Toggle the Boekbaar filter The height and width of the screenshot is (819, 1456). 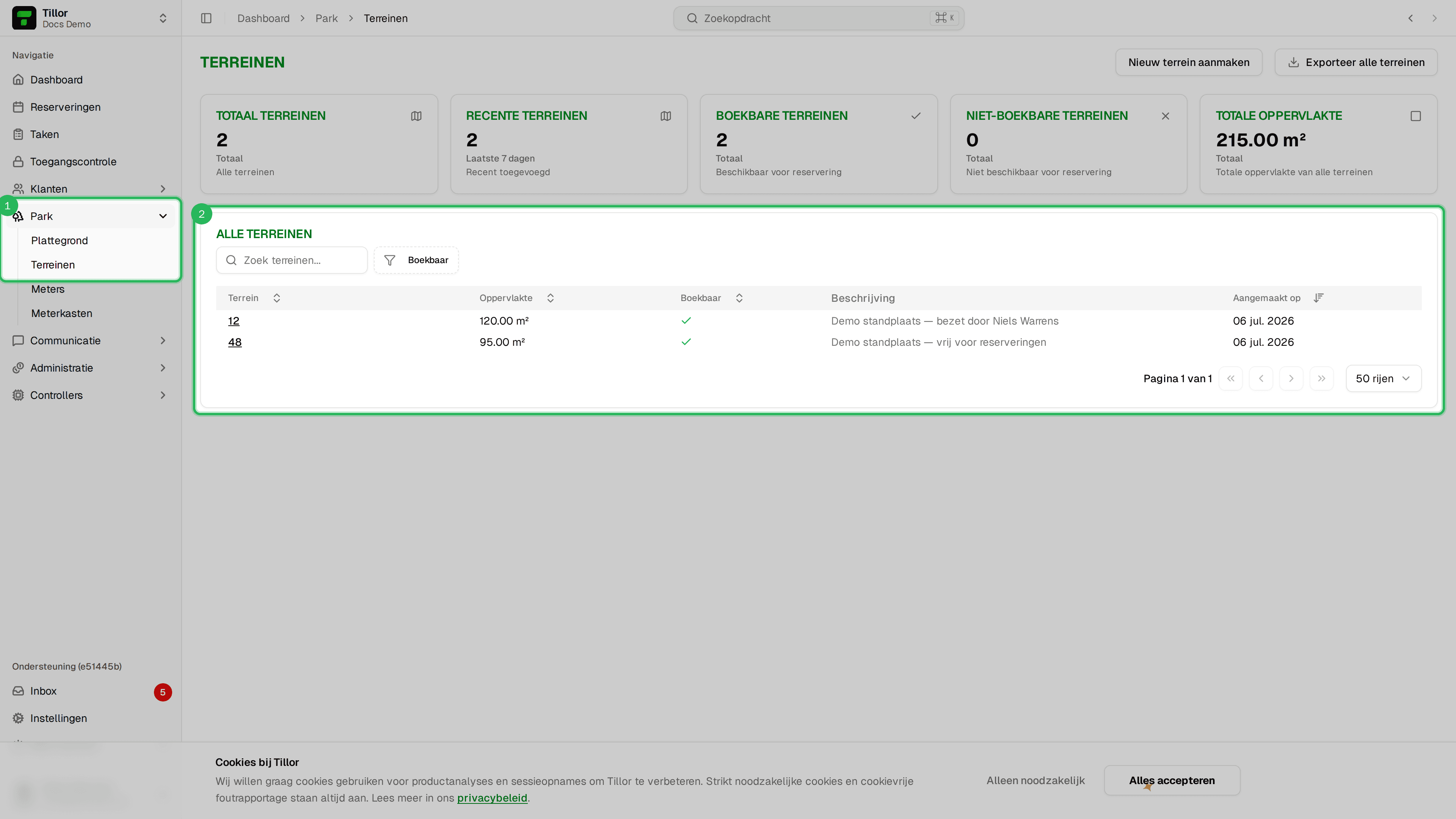[x=416, y=260]
